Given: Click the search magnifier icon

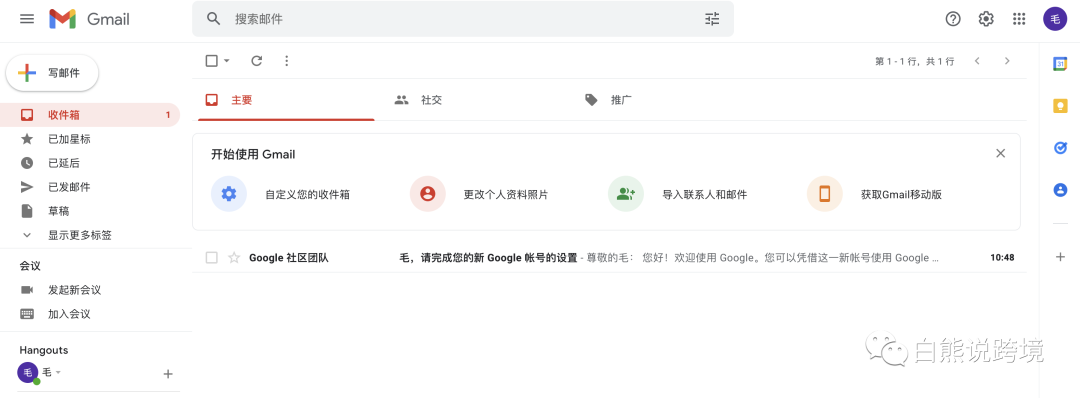Looking at the screenshot, I should (214, 19).
